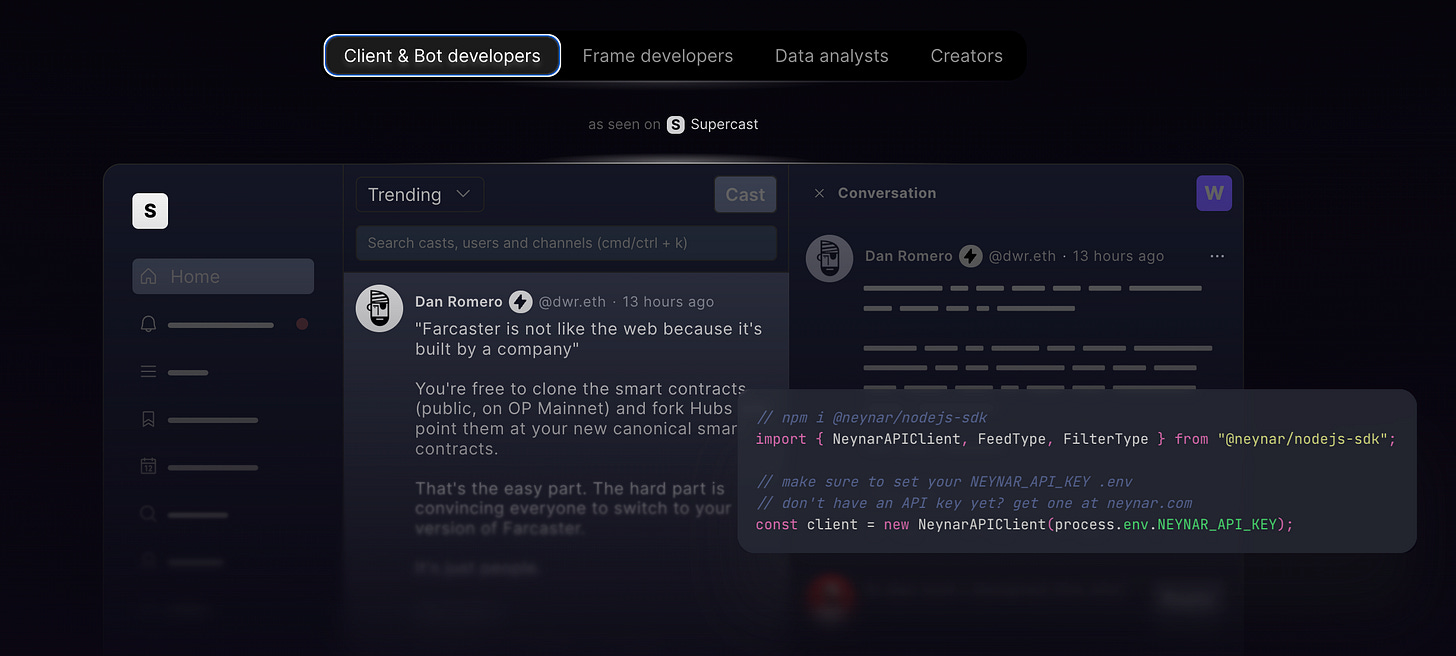Click the Conversation panel title
1456x656 pixels.
[887, 194]
